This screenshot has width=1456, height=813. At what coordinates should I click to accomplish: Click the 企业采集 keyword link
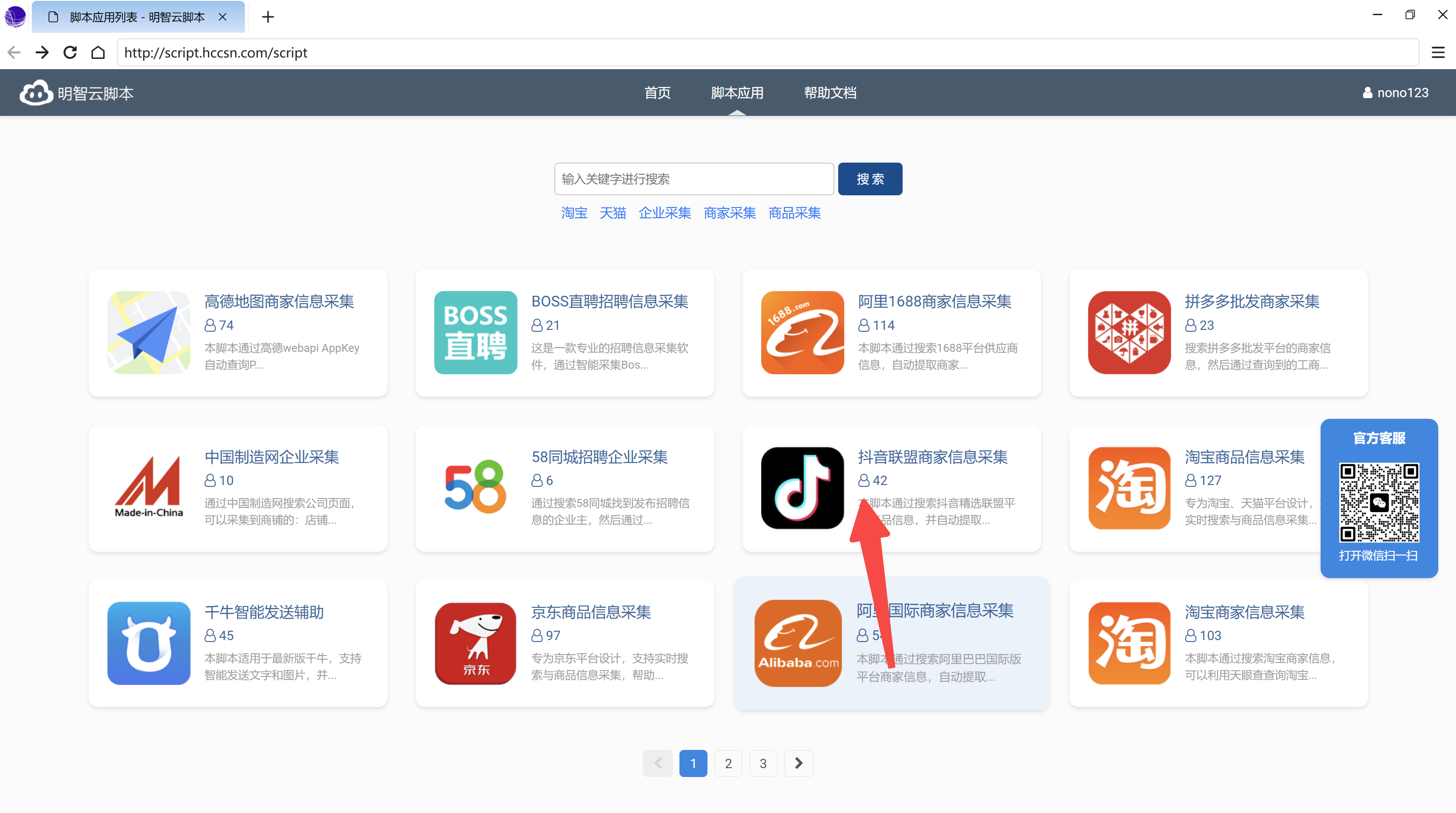(664, 213)
